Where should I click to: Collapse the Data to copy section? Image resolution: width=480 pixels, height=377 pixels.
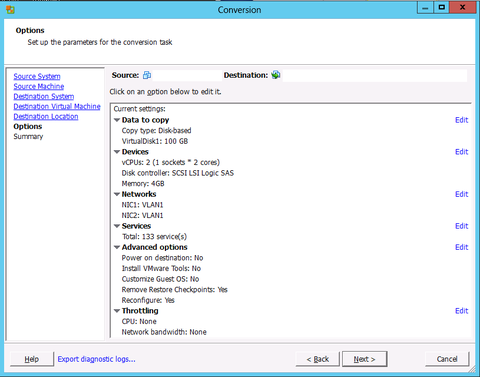point(117,120)
